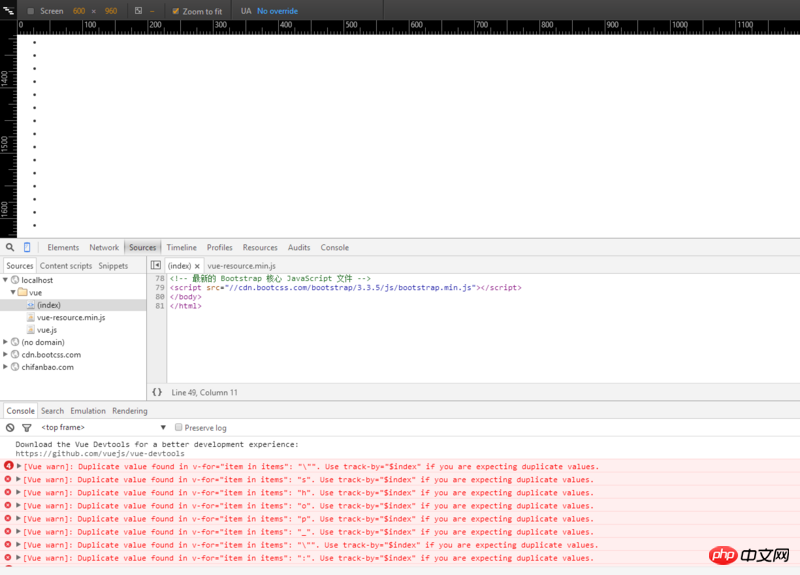The width and height of the screenshot is (800, 575).
Task: Close the (index) editor tab
Action: (197, 266)
